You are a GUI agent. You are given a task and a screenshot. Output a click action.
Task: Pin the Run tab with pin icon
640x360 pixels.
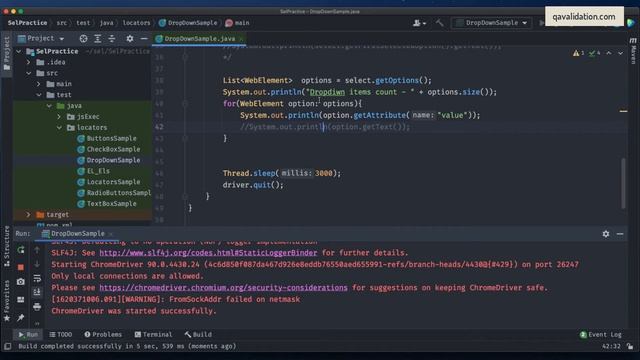pos(21,317)
